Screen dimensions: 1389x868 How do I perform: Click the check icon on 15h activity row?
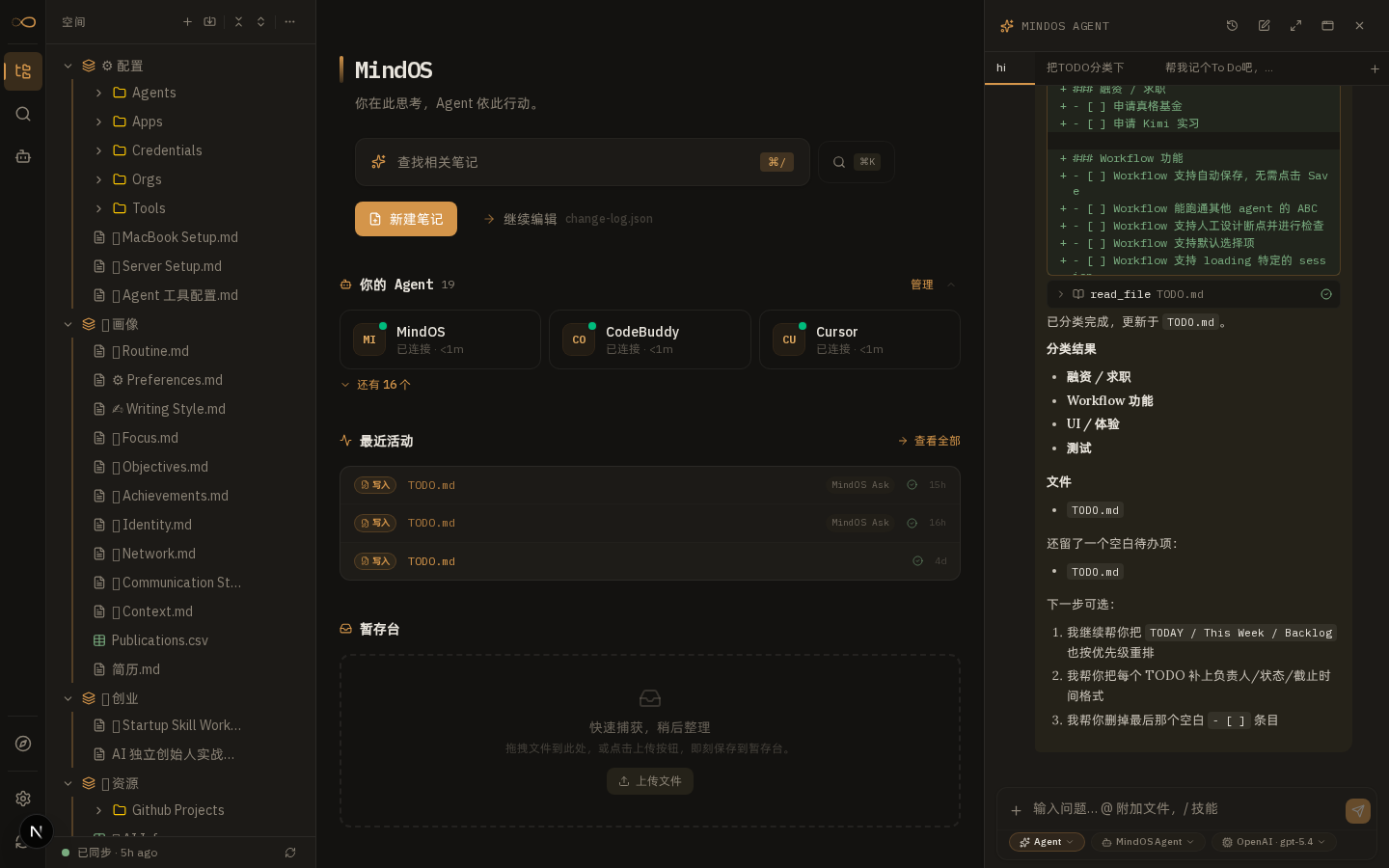tap(912, 485)
